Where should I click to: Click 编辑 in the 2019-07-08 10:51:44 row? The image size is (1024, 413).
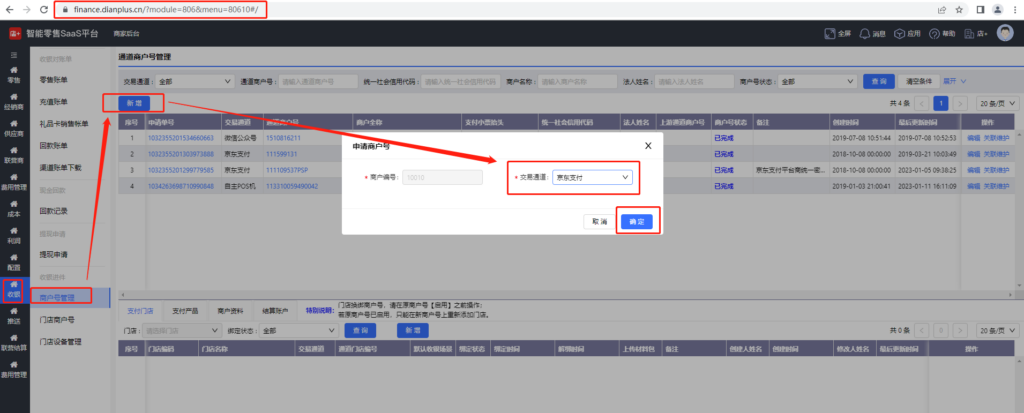(x=974, y=138)
